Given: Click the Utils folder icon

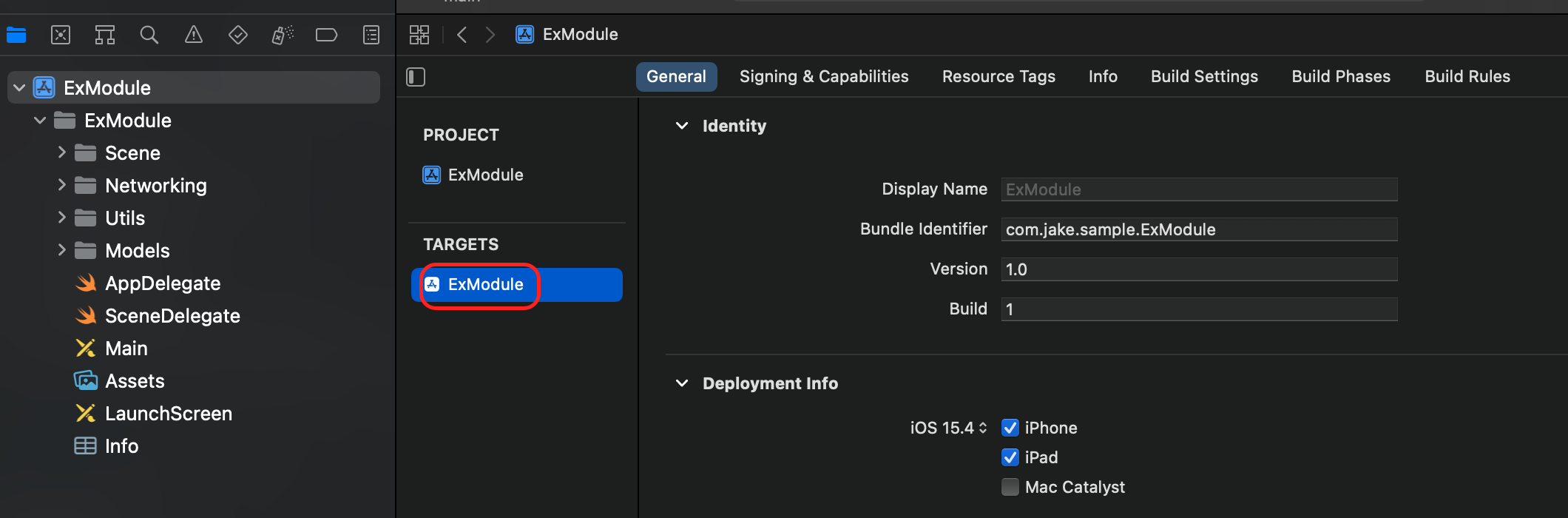Looking at the screenshot, I should pyautogui.click(x=86, y=218).
